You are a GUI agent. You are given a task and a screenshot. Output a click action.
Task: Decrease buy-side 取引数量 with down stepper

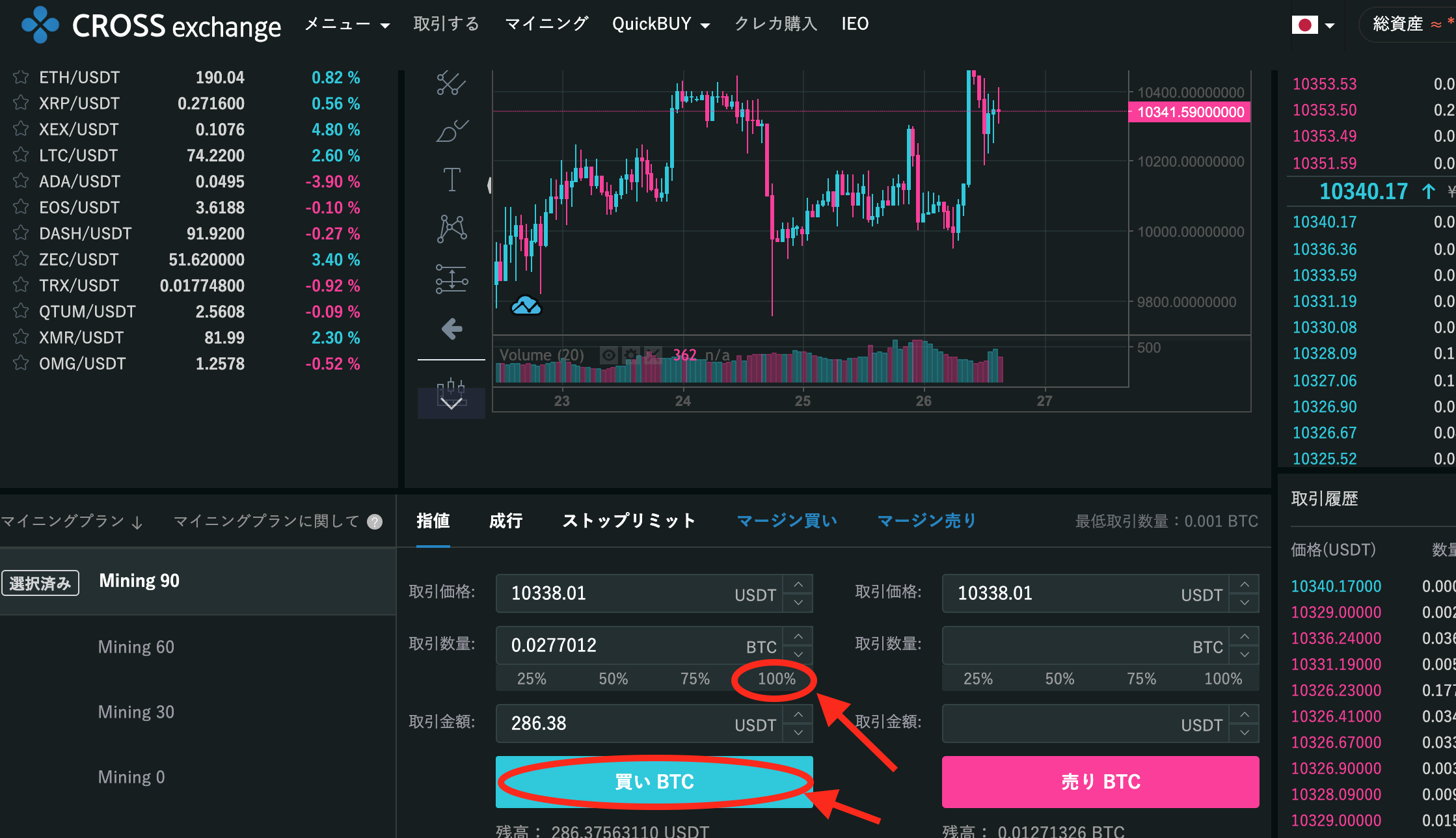(x=798, y=655)
